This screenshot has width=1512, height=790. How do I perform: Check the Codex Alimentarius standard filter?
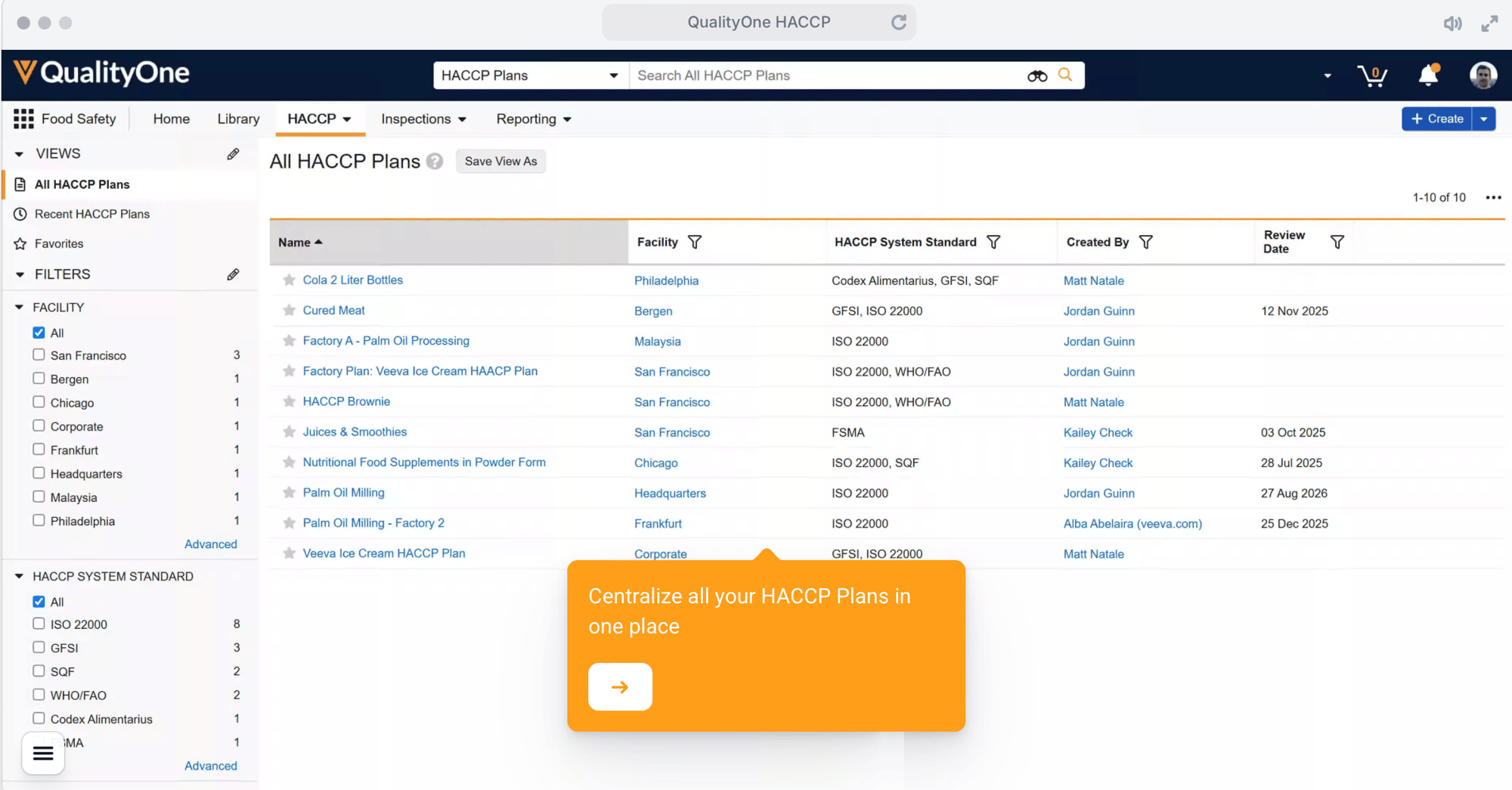pyautogui.click(x=39, y=718)
